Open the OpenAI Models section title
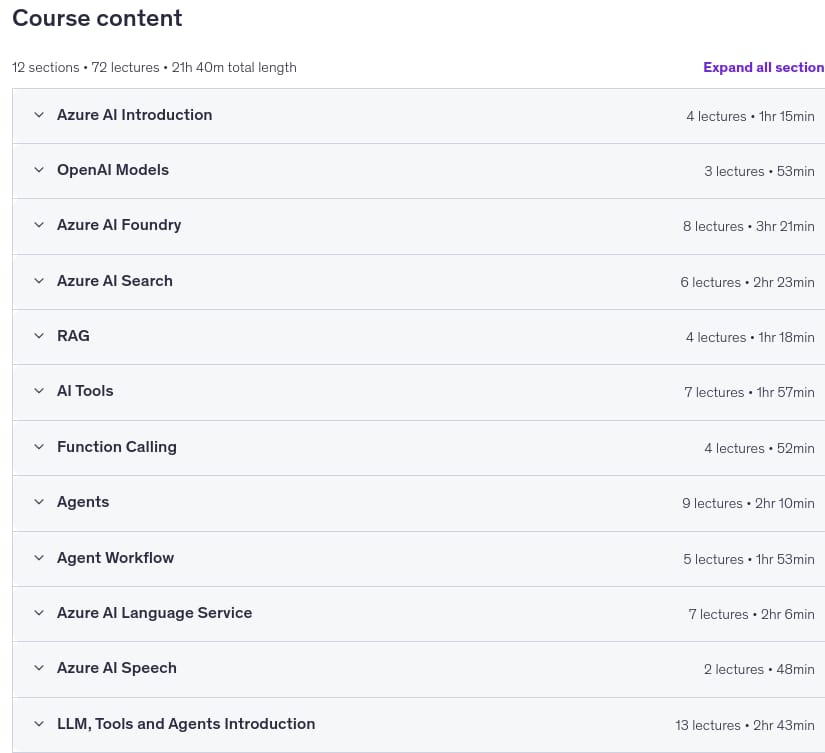 113,170
